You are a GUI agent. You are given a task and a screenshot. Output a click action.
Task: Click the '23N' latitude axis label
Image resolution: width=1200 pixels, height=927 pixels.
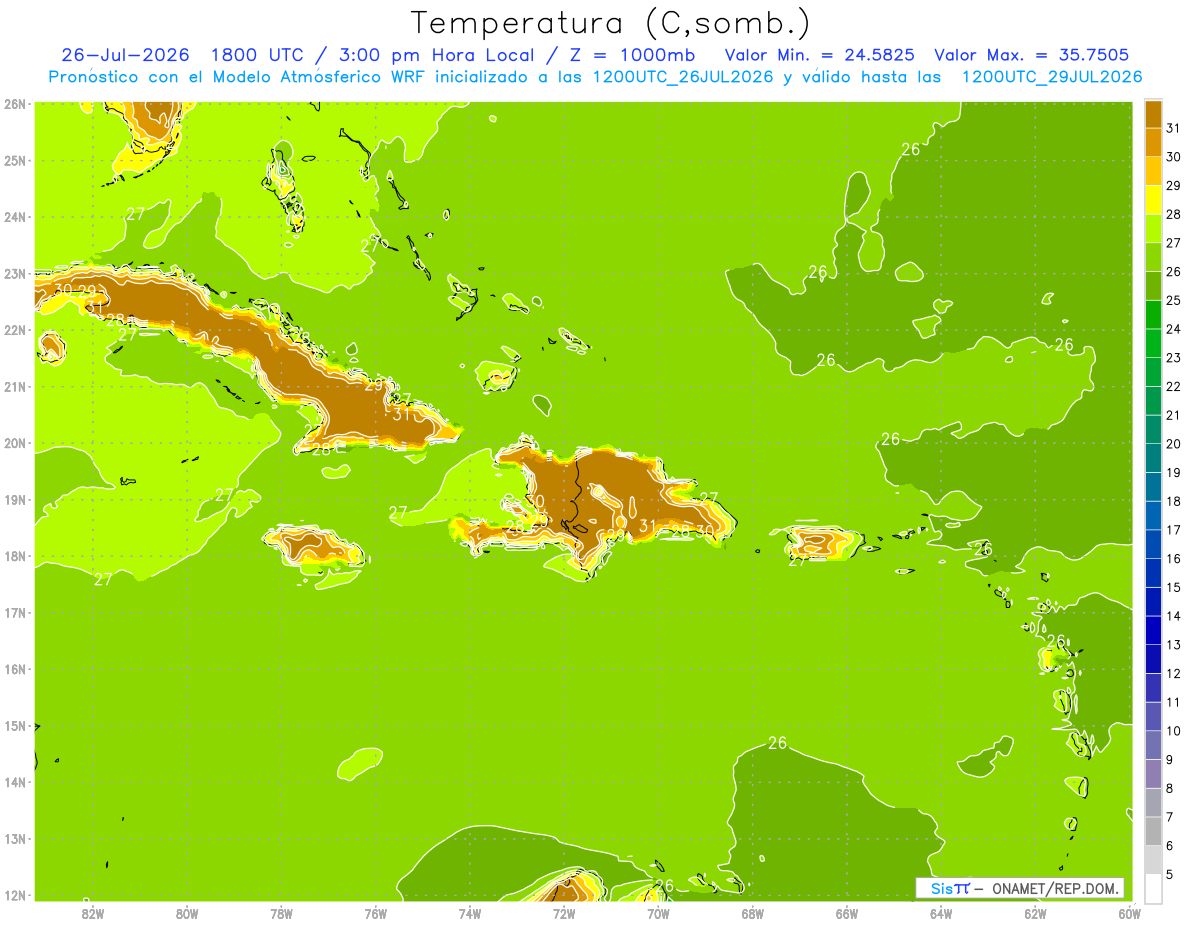coord(15,273)
